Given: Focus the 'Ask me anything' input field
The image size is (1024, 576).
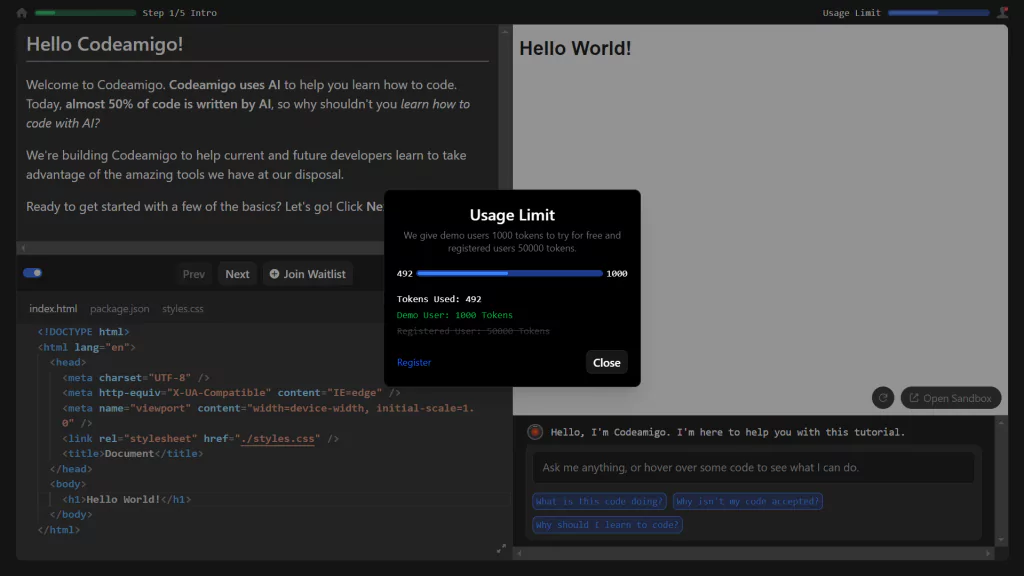Looking at the screenshot, I should pos(754,468).
